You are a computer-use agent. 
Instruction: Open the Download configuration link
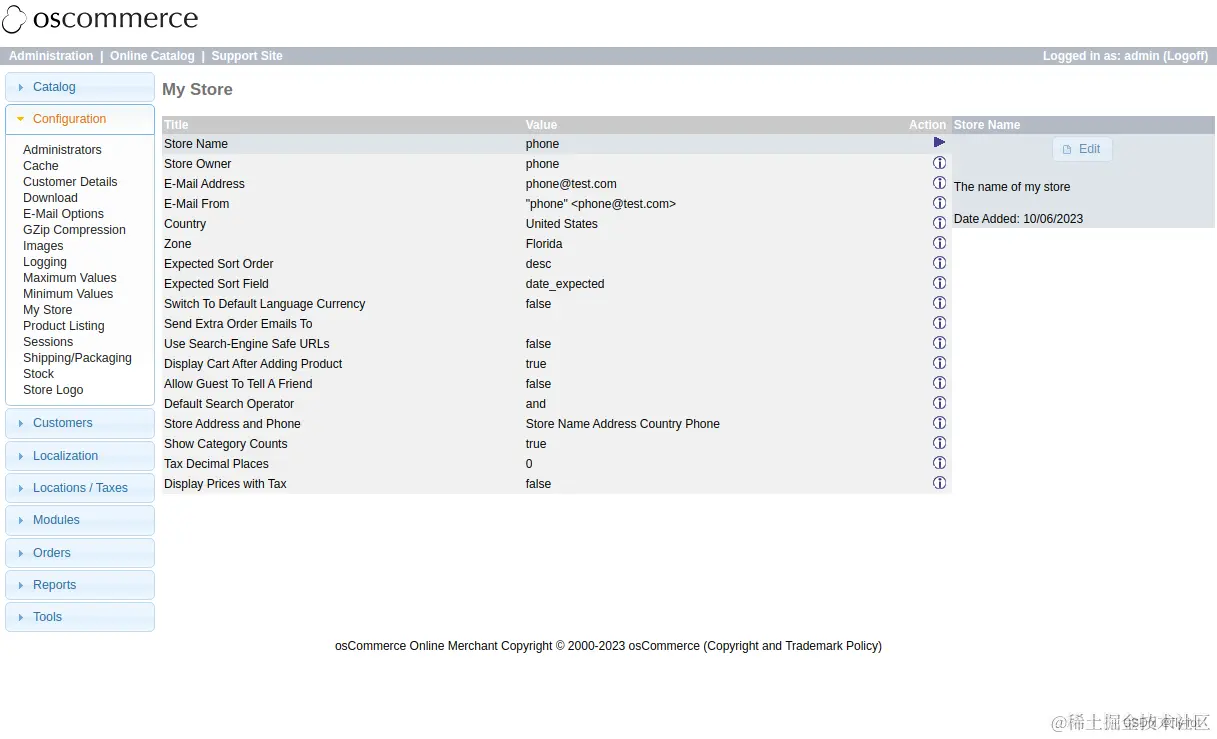pos(50,198)
